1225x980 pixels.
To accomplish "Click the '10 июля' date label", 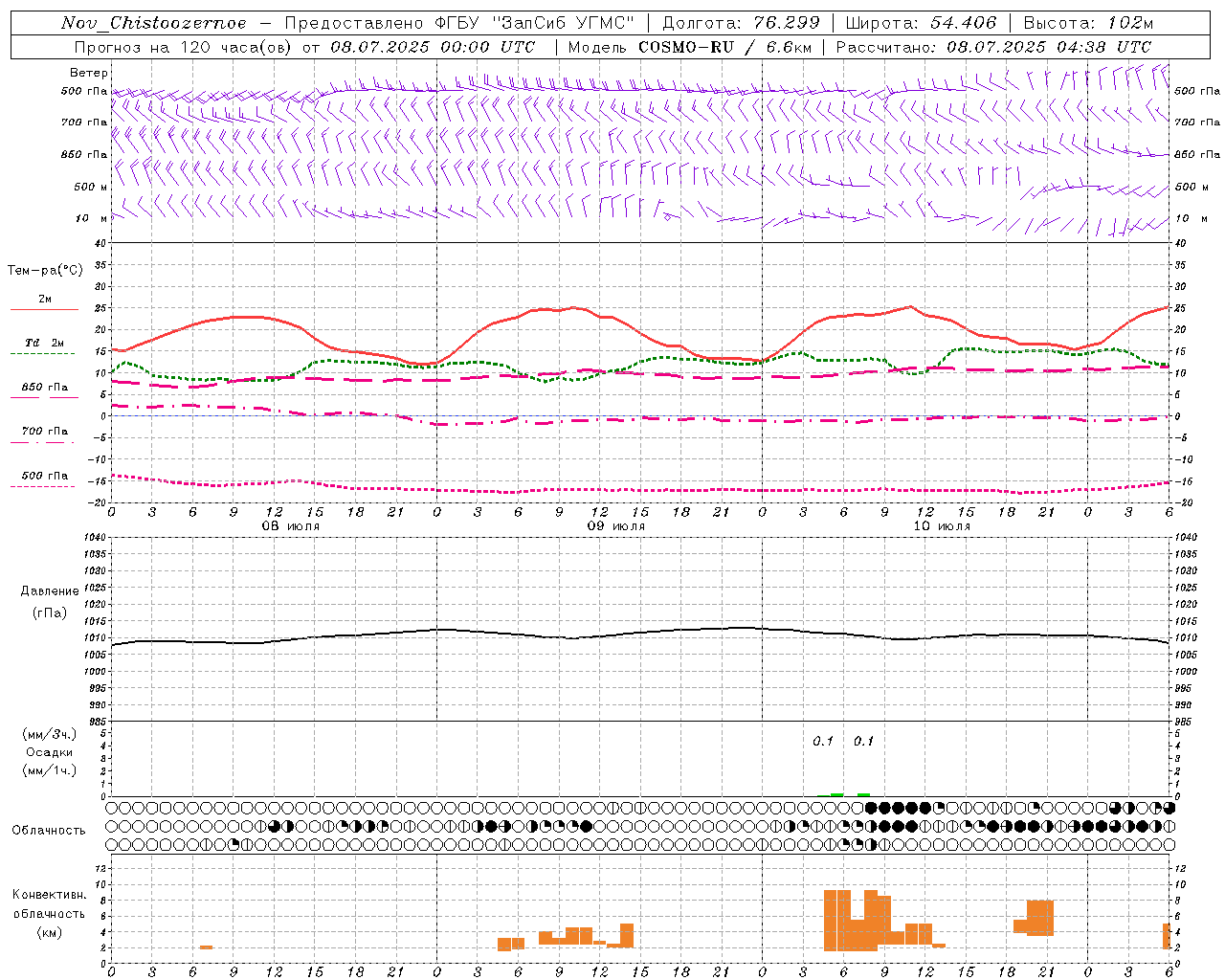I will [942, 526].
